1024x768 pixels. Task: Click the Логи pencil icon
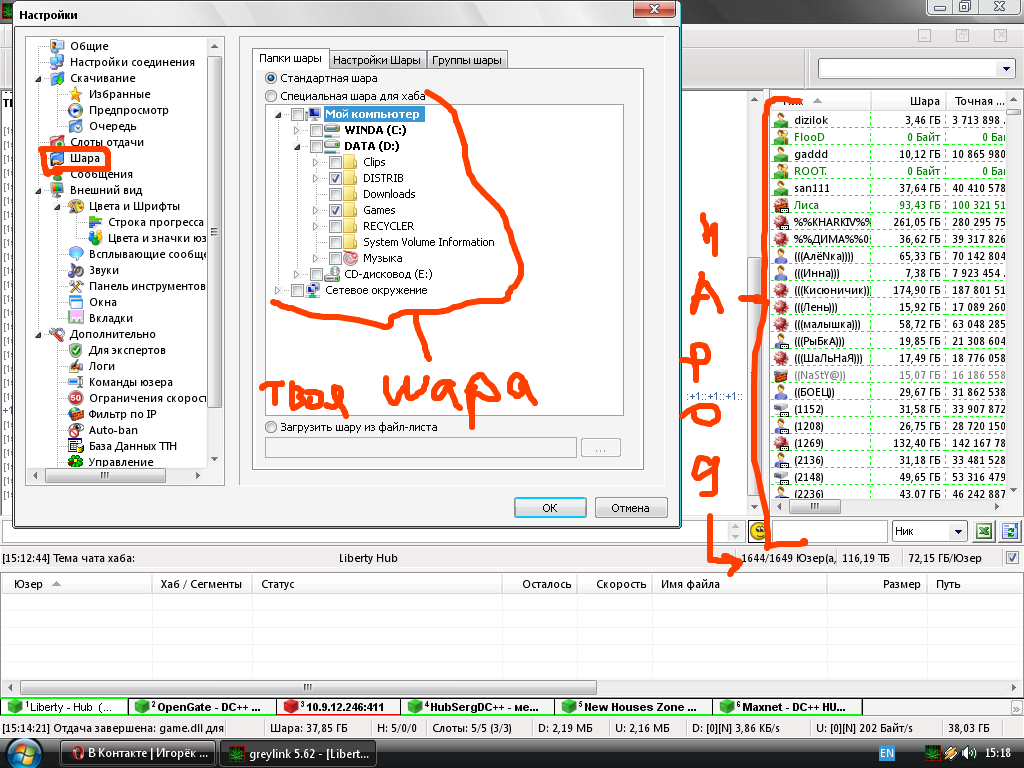coord(76,366)
